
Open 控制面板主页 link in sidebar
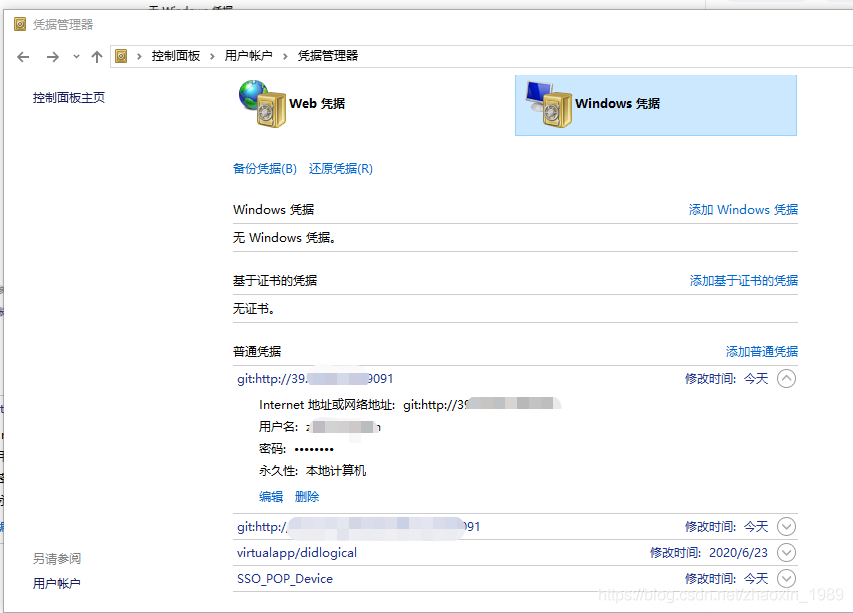pos(69,97)
